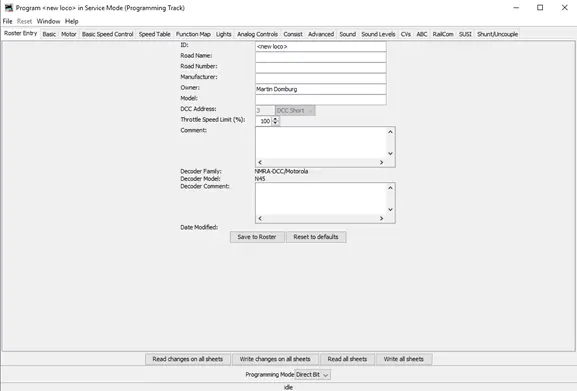This screenshot has width=577, height=391.
Task: Switch to the Sound Levels tab
Action: (378, 34)
